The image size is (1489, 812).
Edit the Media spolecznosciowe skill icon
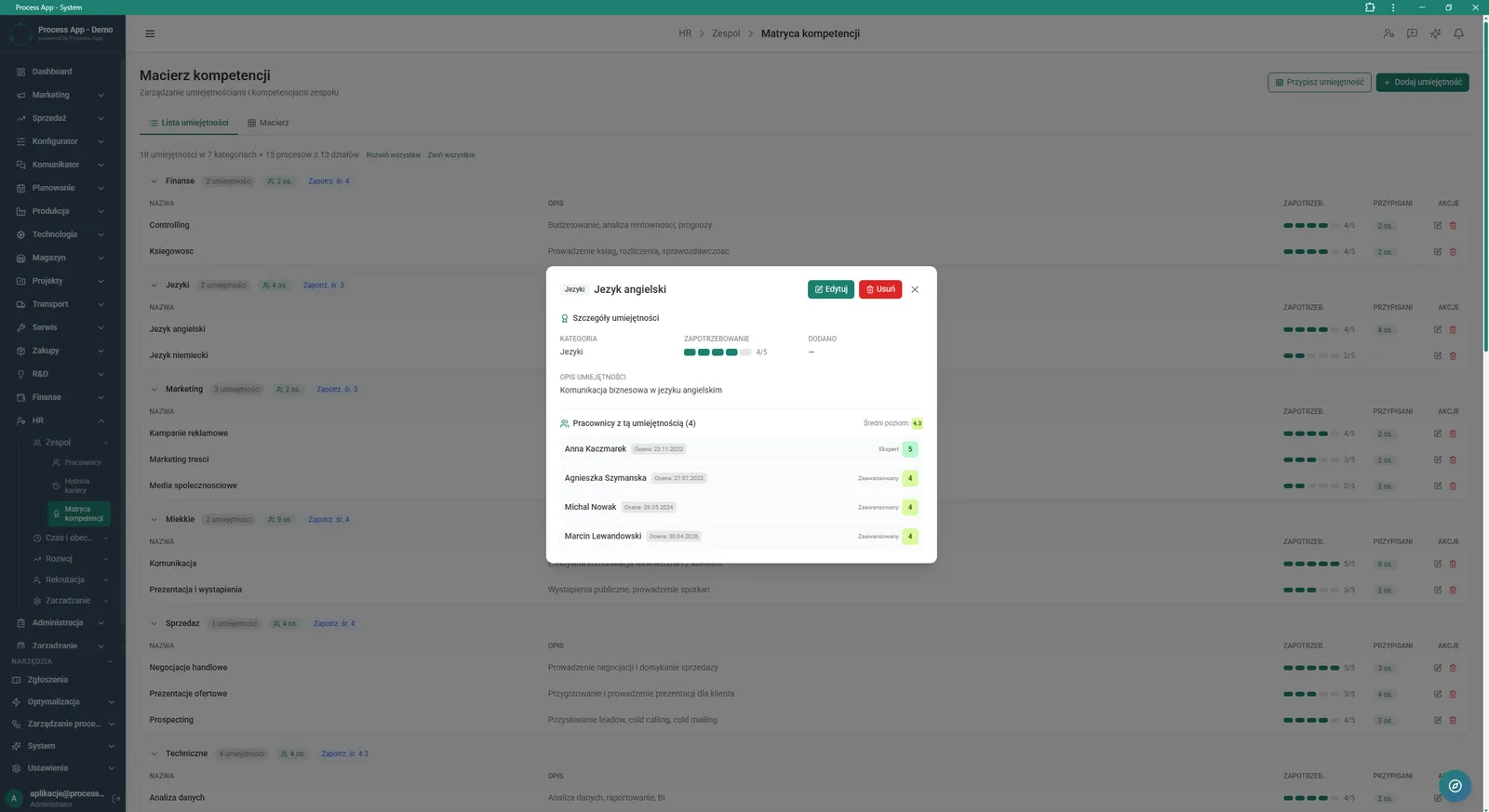coord(1438,486)
